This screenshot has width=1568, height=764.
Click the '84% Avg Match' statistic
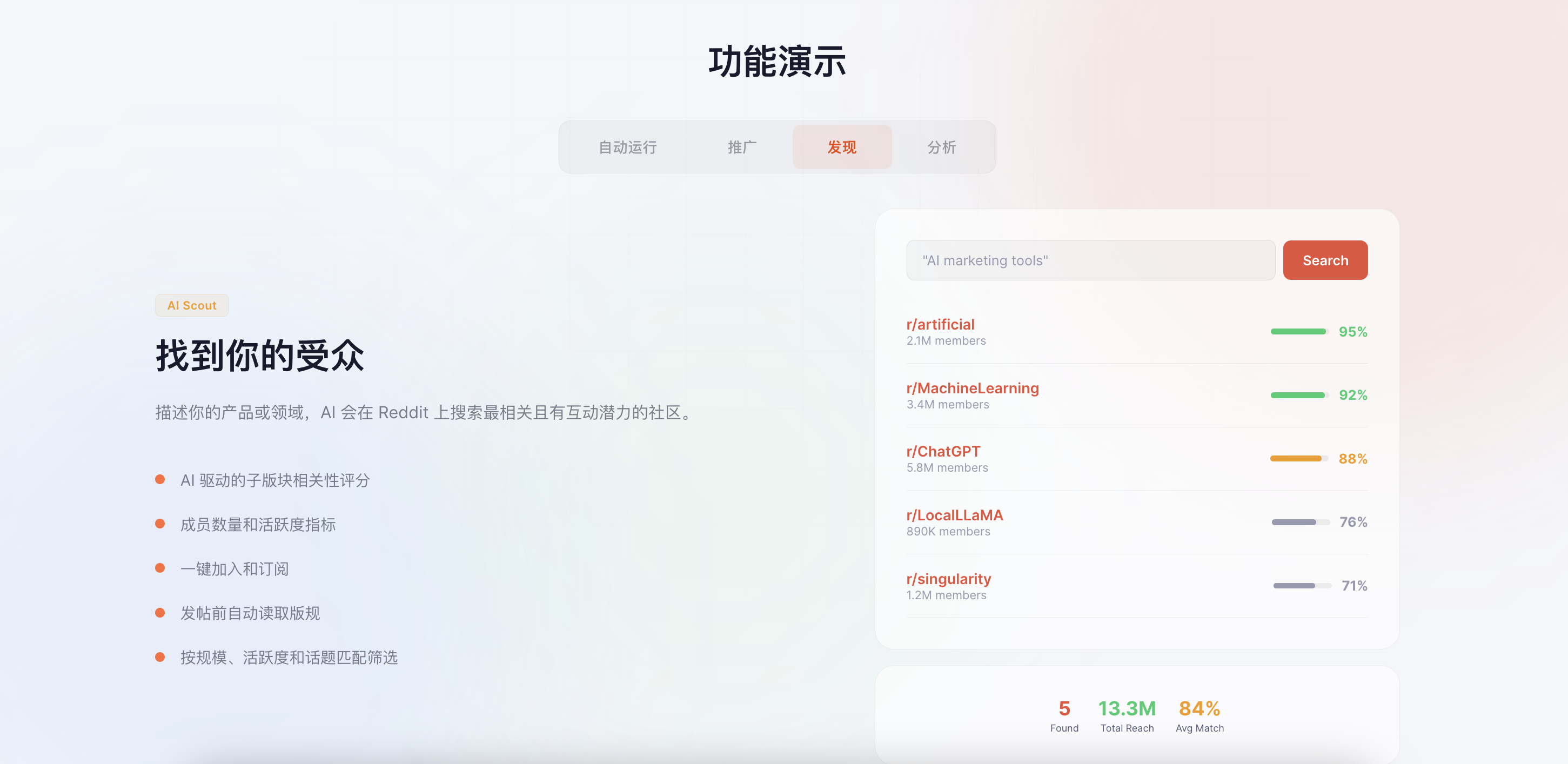pyautogui.click(x=1198, y=715)
